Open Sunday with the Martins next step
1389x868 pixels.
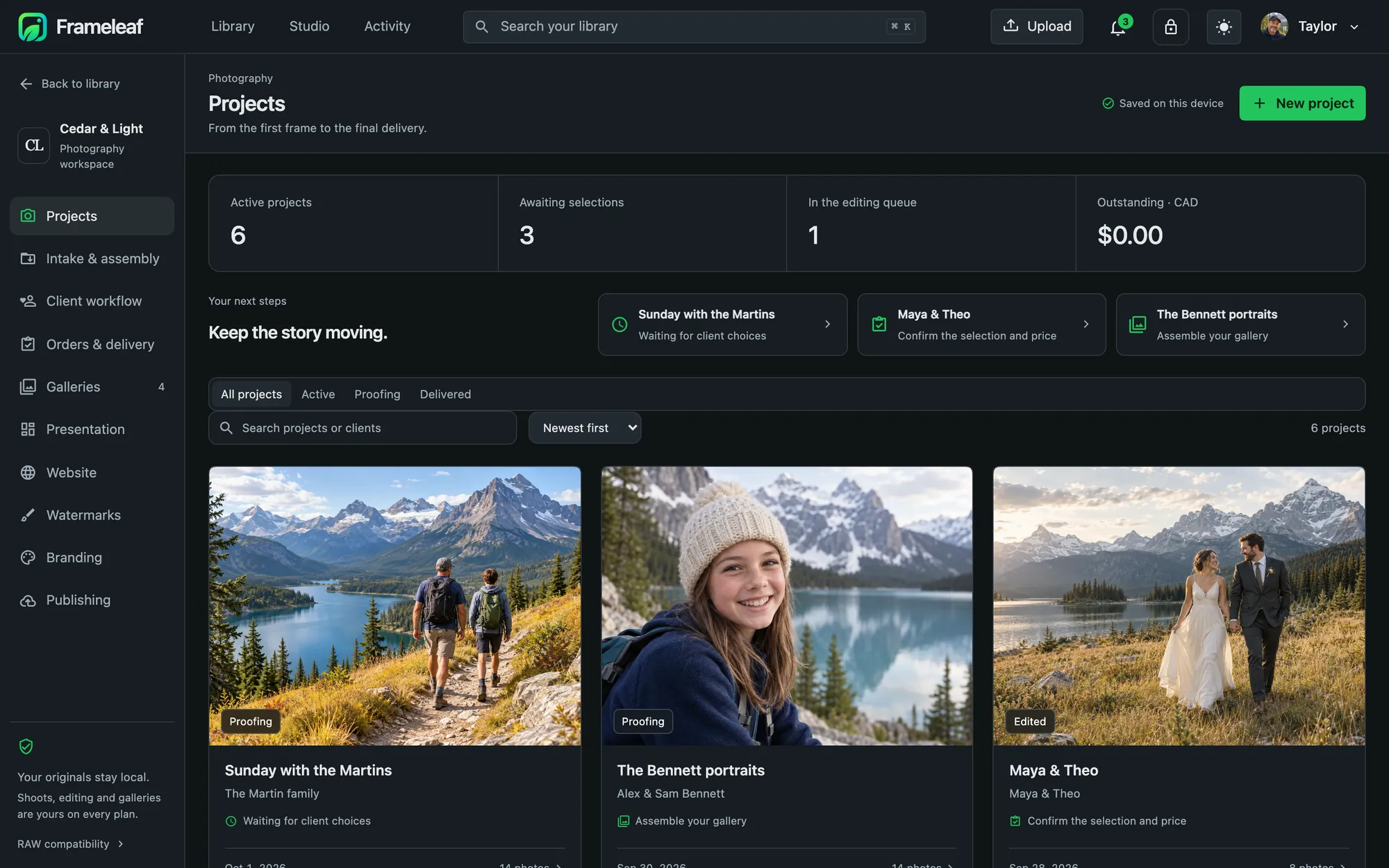[x=722, y=324]
